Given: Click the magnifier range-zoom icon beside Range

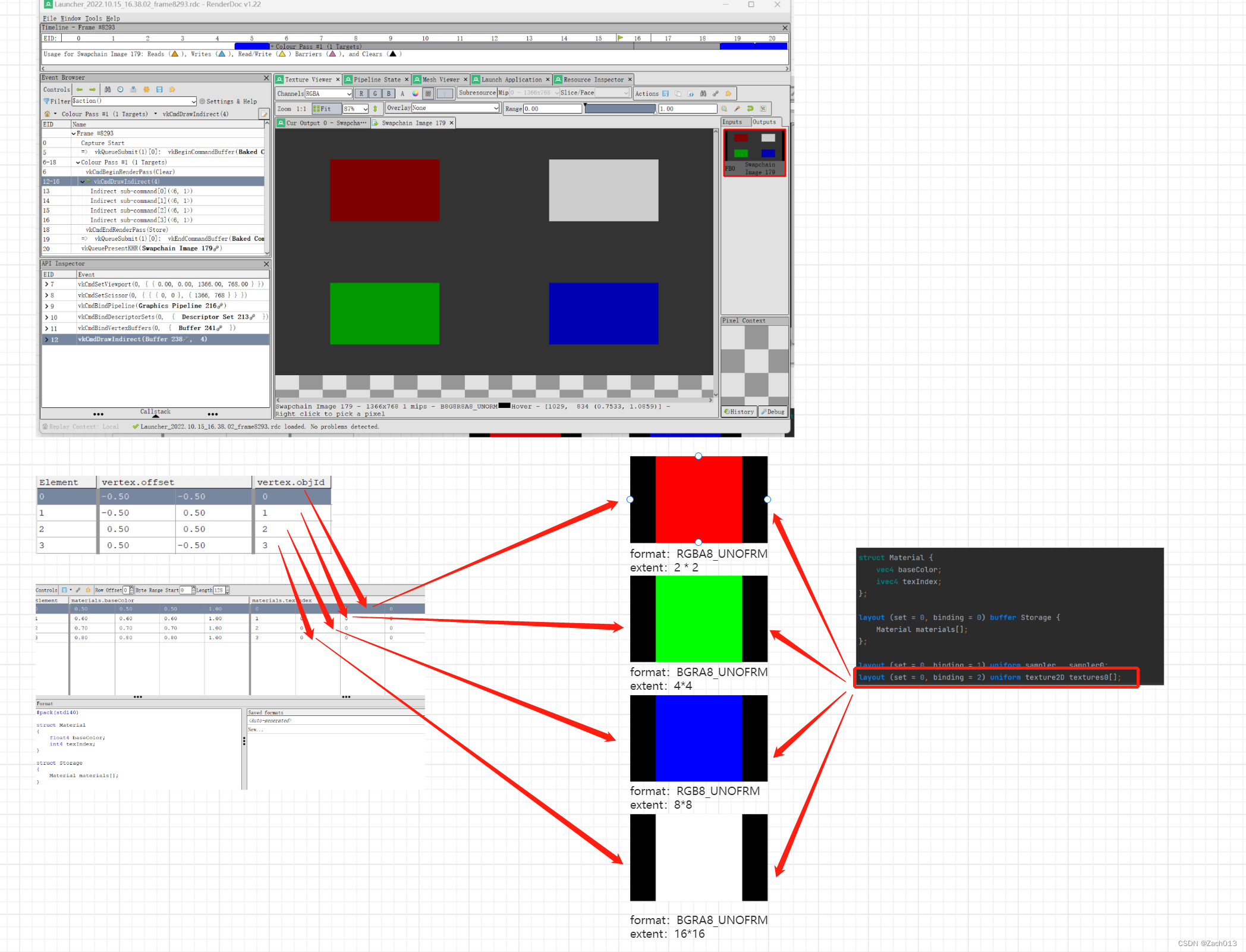Looking at the screenshot, I should click(724, 109).
